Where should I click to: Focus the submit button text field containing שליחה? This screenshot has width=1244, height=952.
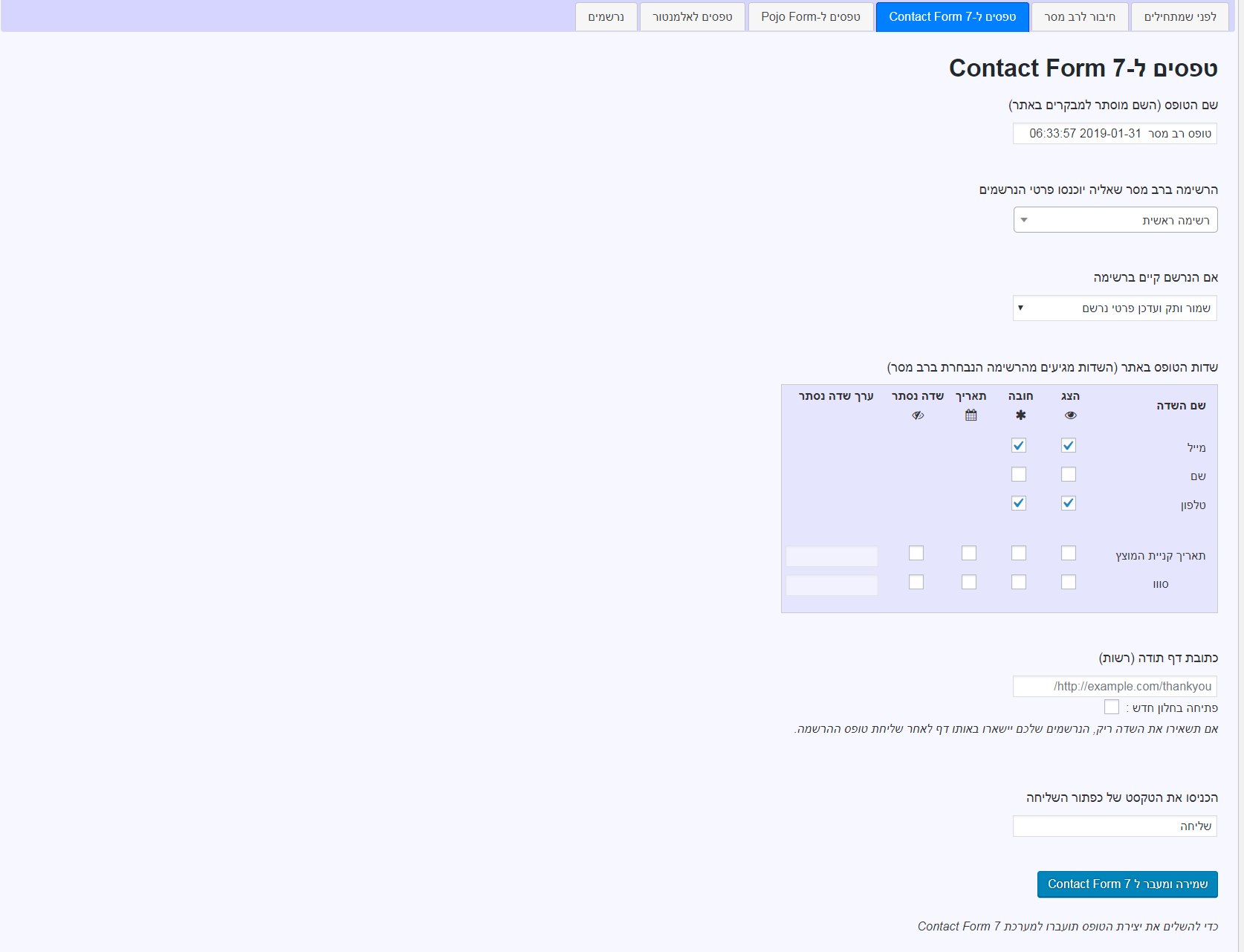[1115, 826]
